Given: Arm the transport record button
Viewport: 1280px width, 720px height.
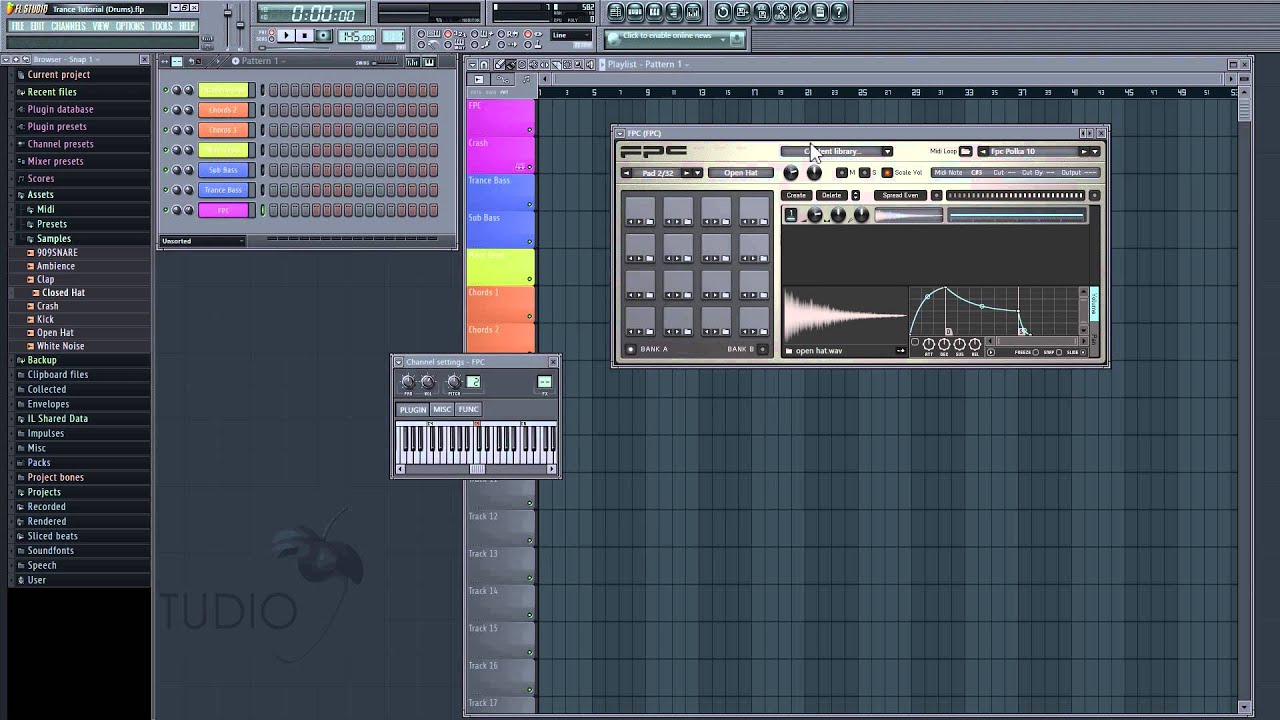Looking at the screenshot, I should tap(322, 36).
